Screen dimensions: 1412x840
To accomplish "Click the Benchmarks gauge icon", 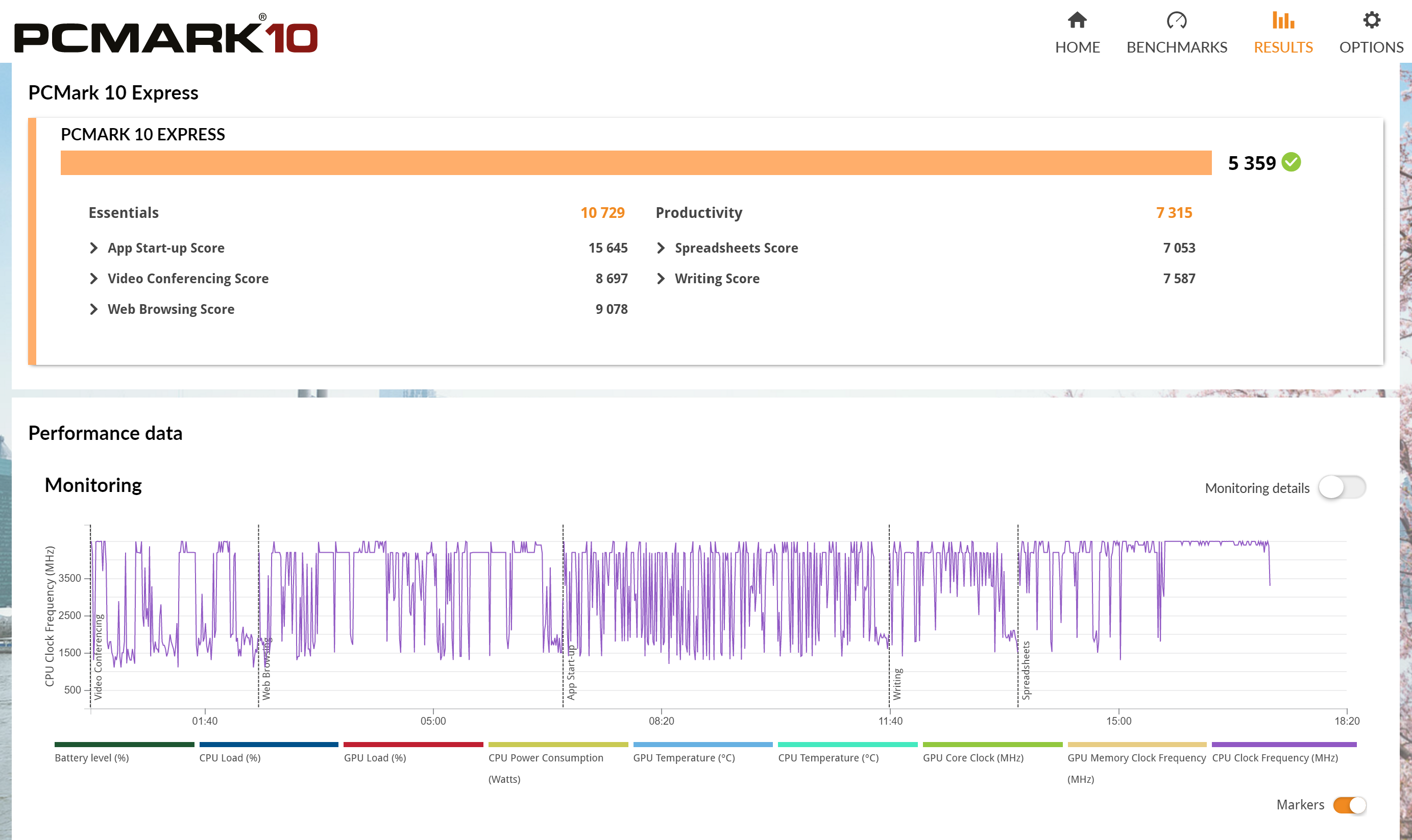I will [1177, 20].
